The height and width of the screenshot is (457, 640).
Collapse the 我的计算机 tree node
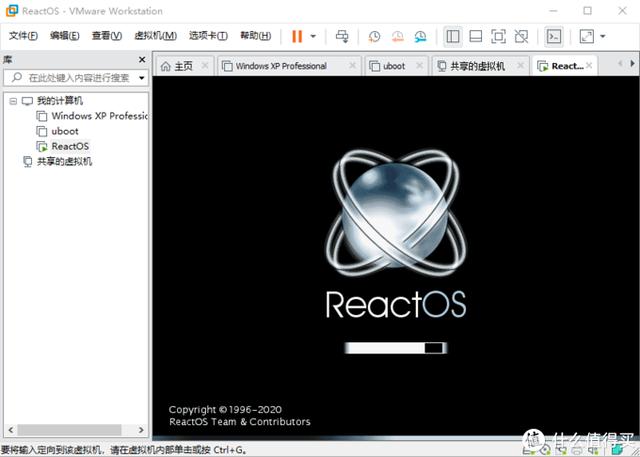click(x=13, y=101)
